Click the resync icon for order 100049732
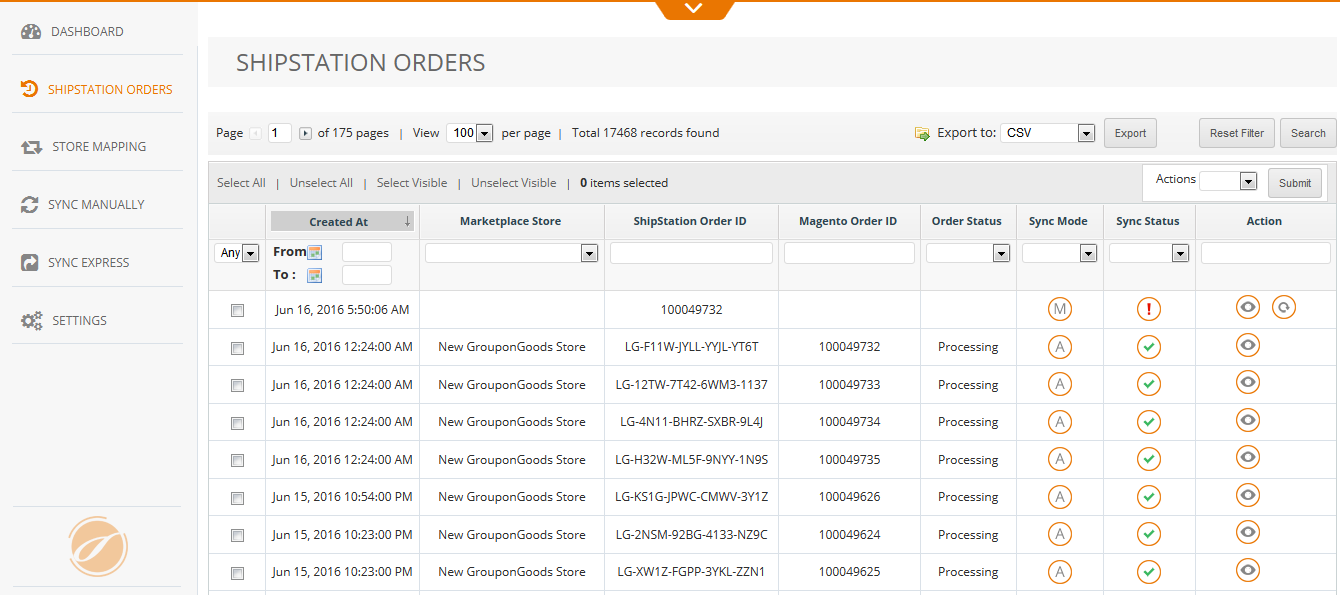This screenshot has width=1340, height=595. point(1283,308)
